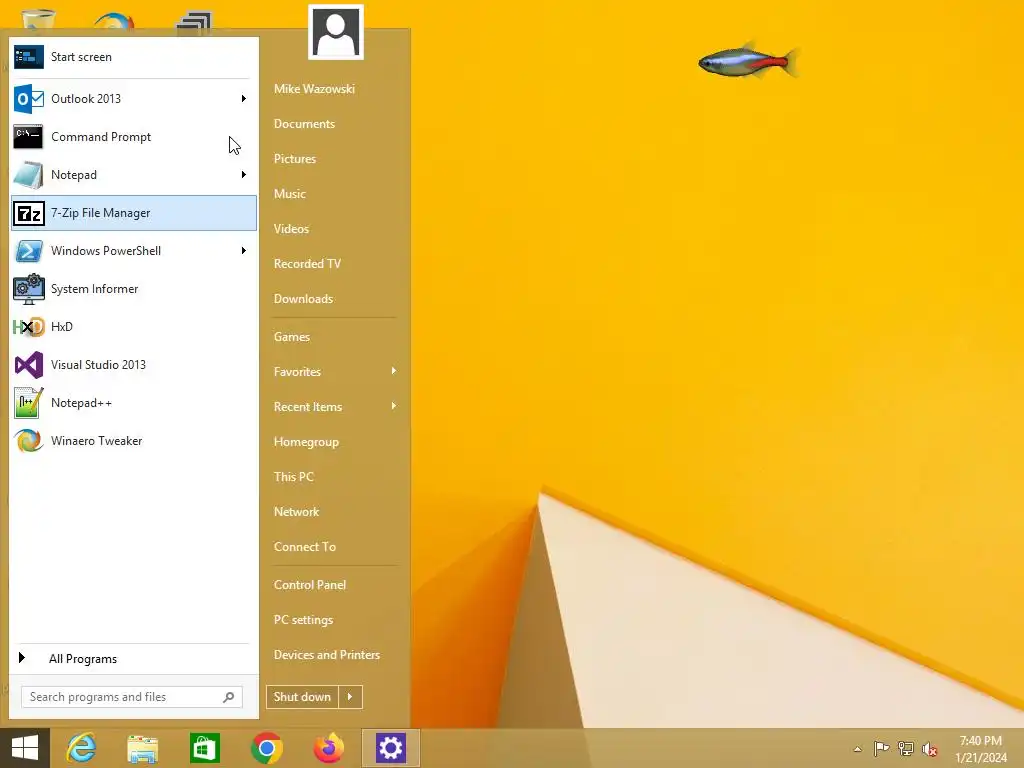The image size is (1024, 768).
Task: Open File Explorer from taskbar
Action: (x=142, y=748)
